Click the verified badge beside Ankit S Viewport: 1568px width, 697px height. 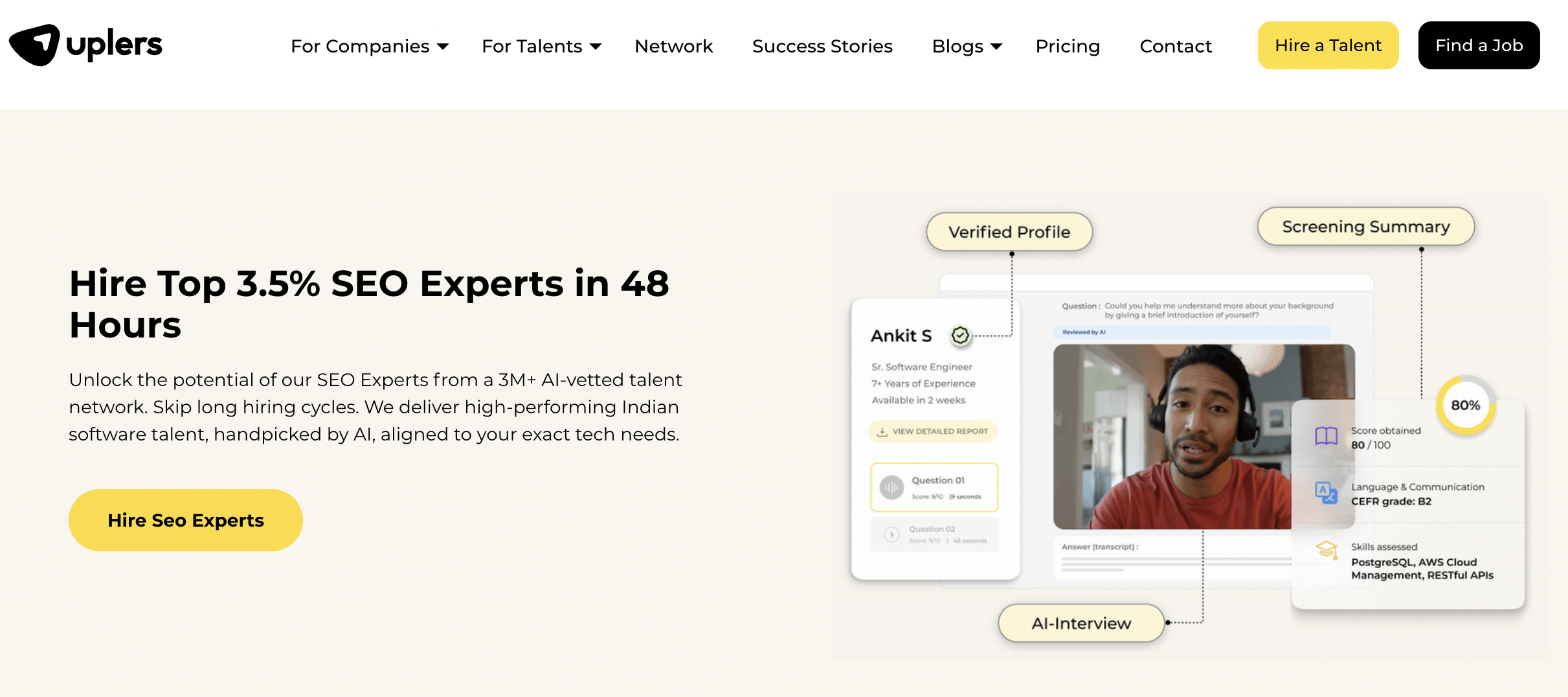point(960,335)
